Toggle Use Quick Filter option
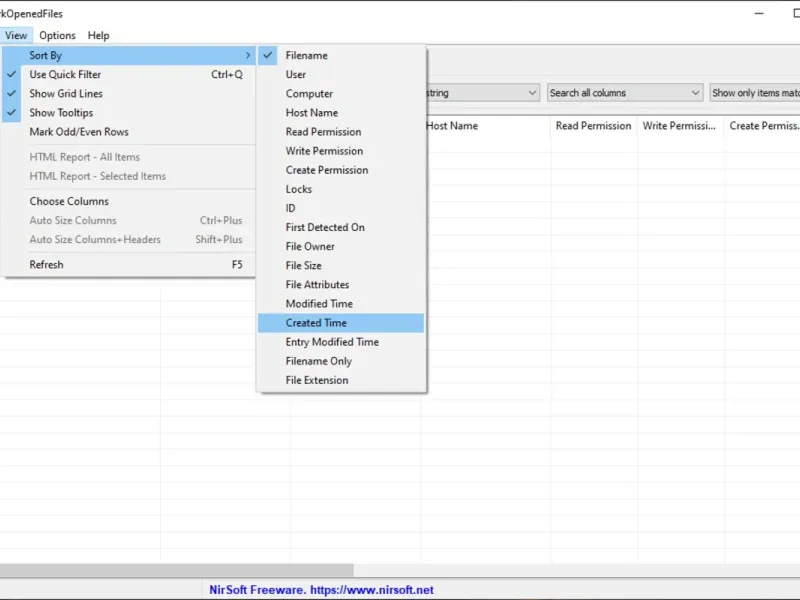800x600 pixels. pyautogui.click(x=129, y=74)
